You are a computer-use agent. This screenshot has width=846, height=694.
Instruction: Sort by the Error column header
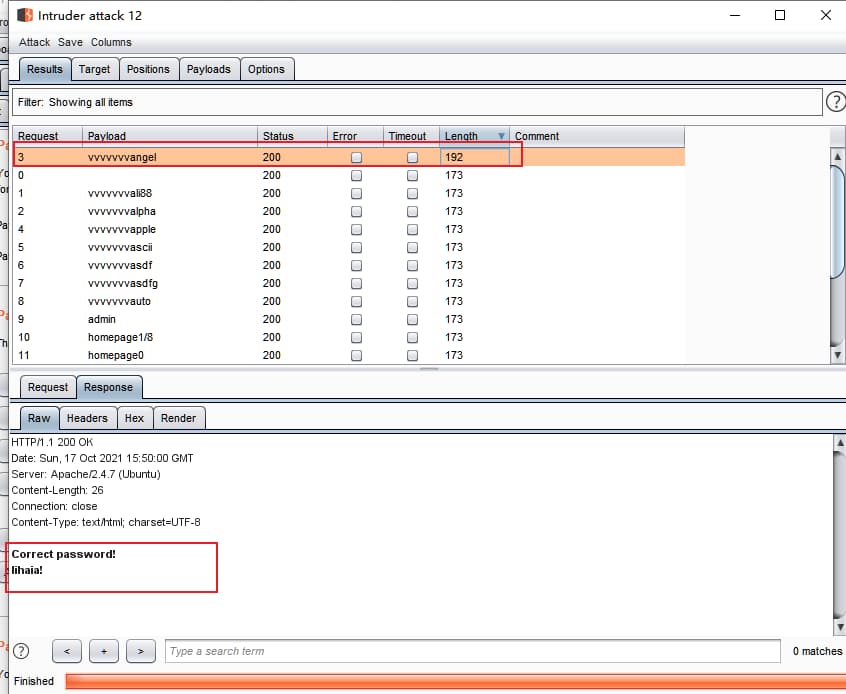pyautogui.click(x=355, y=136)
